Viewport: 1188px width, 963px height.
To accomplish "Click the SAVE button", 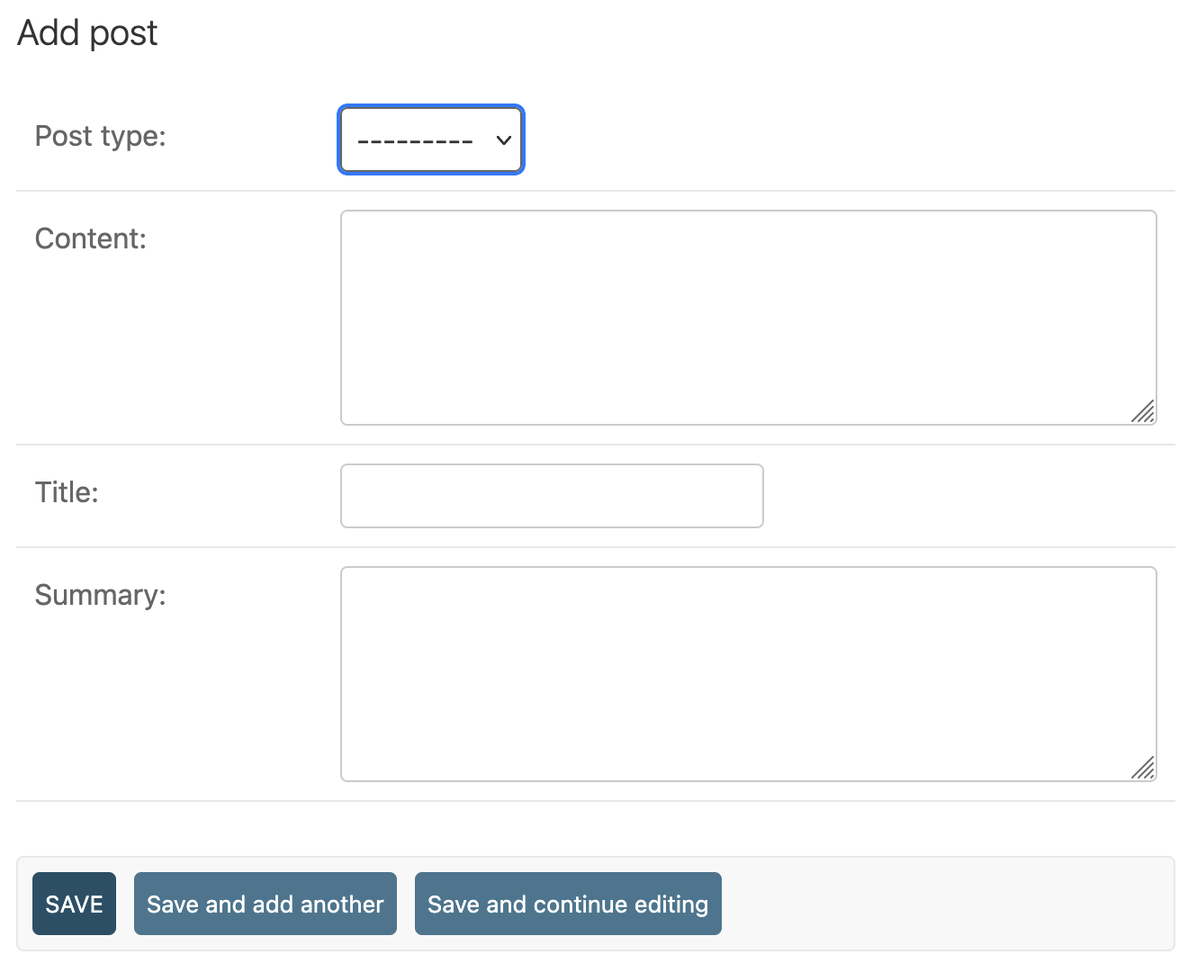I will pyautogui.click(x=74, y=903).
